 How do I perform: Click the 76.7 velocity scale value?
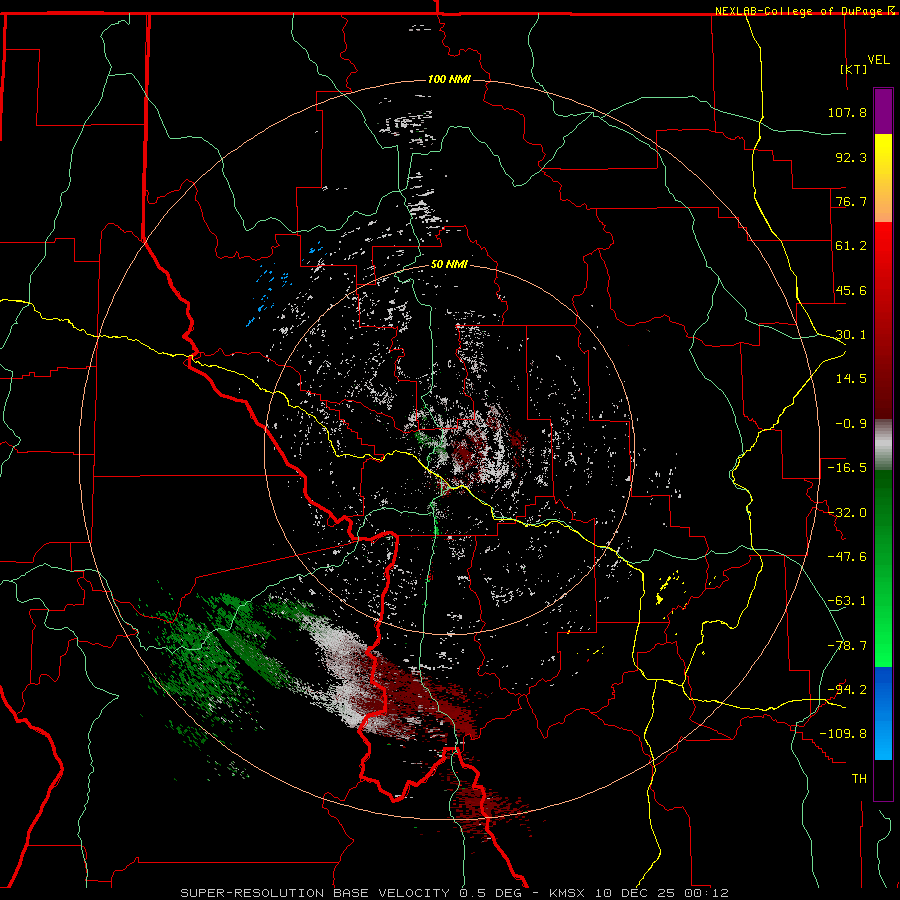pyautogui.click(x=851, y=201)
